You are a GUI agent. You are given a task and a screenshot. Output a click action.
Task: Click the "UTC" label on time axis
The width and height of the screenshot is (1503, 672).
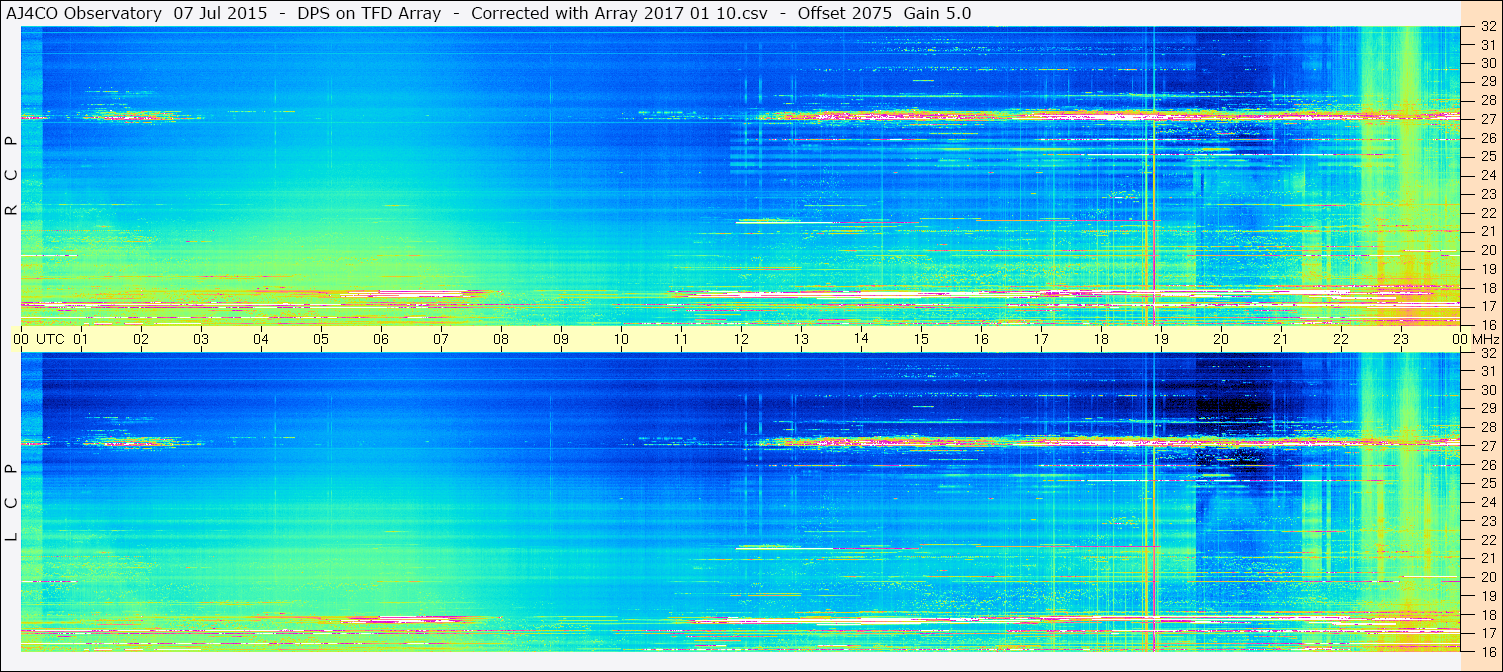tap(50, 339)
